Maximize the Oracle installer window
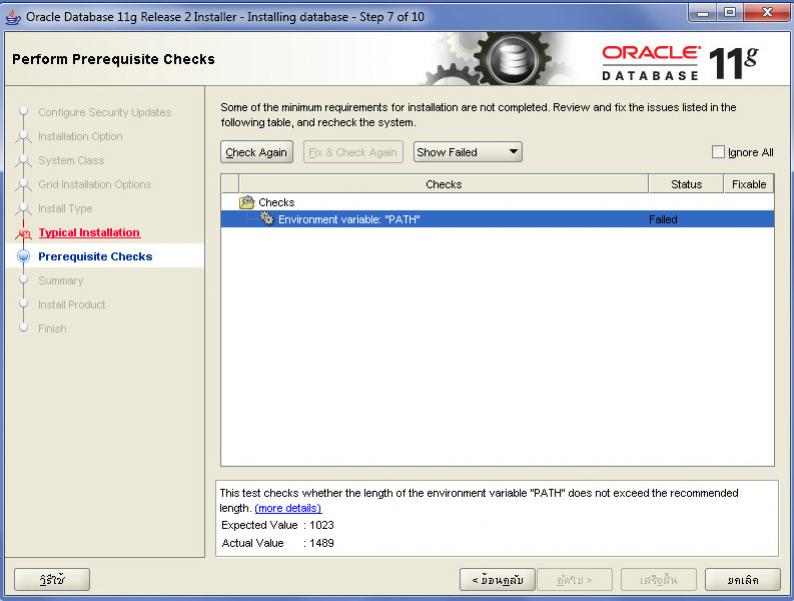The image size is (794, 601). pos(730,13)
